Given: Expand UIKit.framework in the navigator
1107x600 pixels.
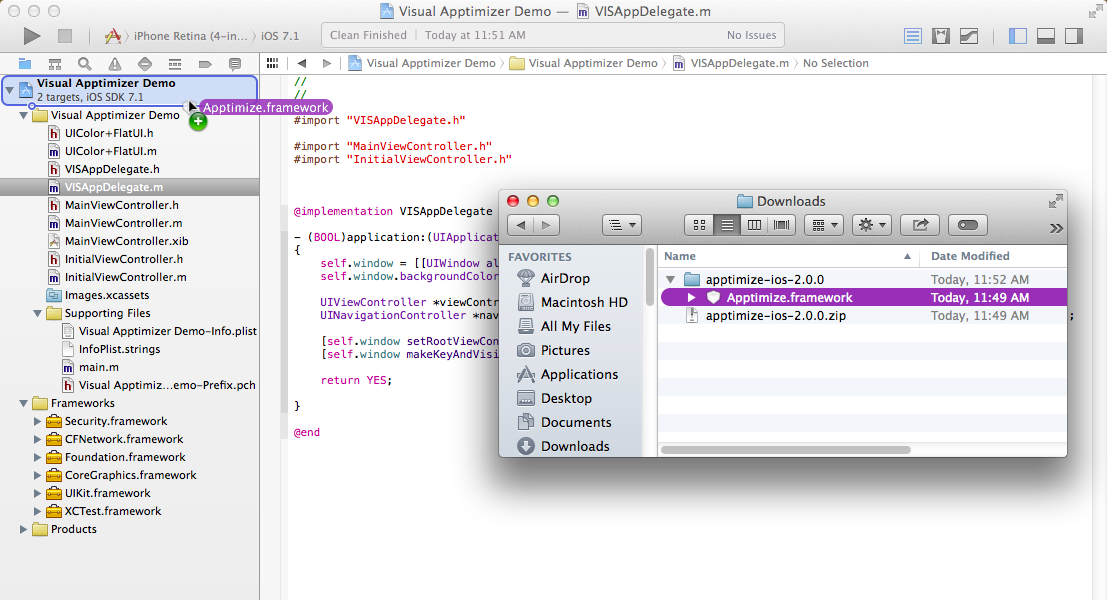Looking at the screenshot, I should point(38,493).
